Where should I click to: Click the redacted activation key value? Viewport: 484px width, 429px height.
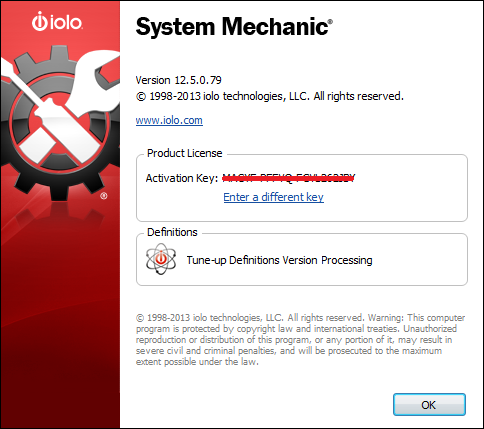tap(289, 179)
